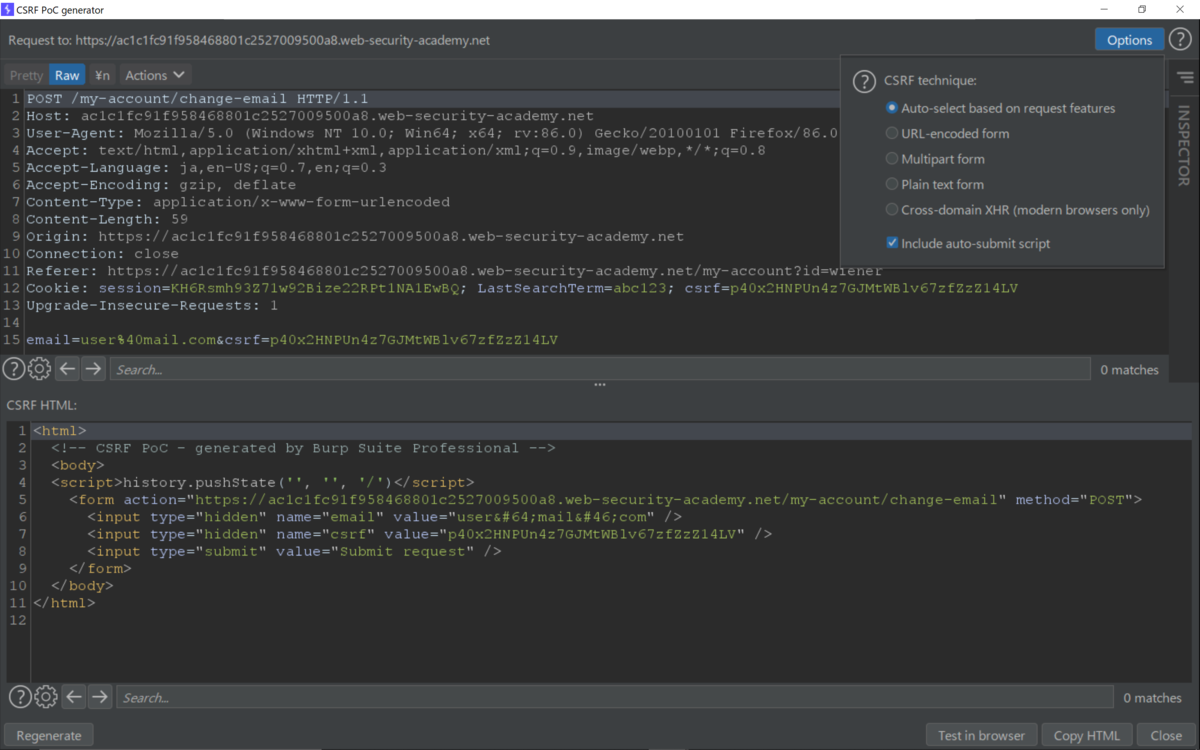Click the form action line in CSRF HTML
Image resolution: width=1200 pixels, height=750 pixels.
[605, 499]
